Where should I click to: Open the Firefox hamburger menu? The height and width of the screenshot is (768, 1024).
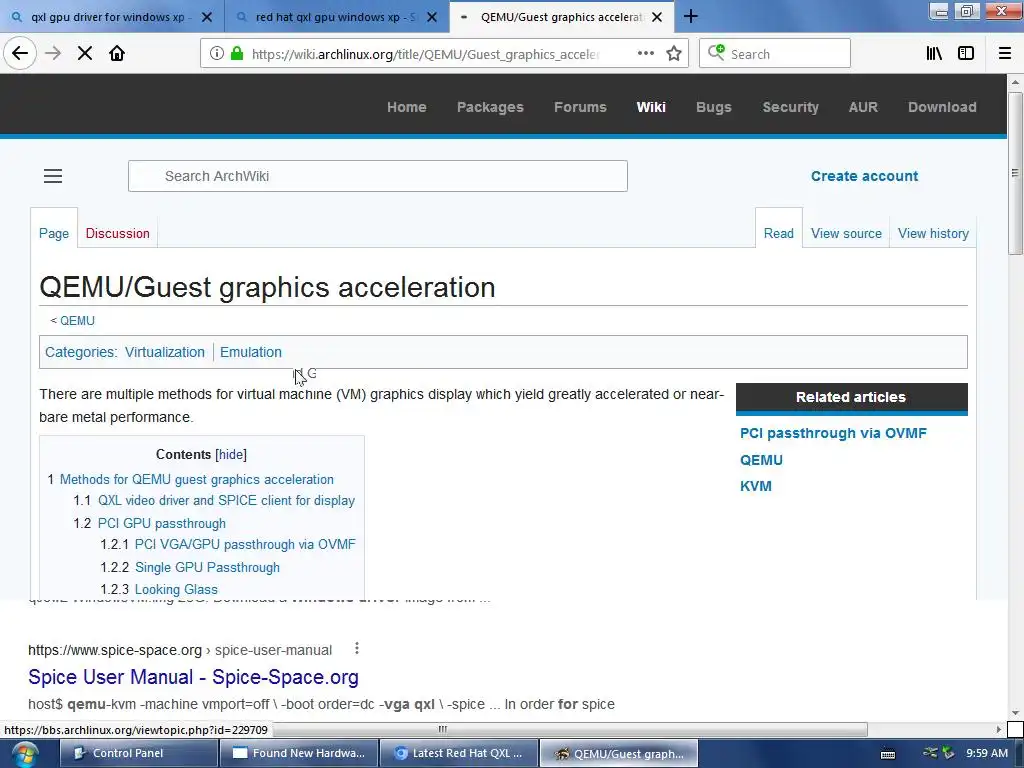[1005, 54]
